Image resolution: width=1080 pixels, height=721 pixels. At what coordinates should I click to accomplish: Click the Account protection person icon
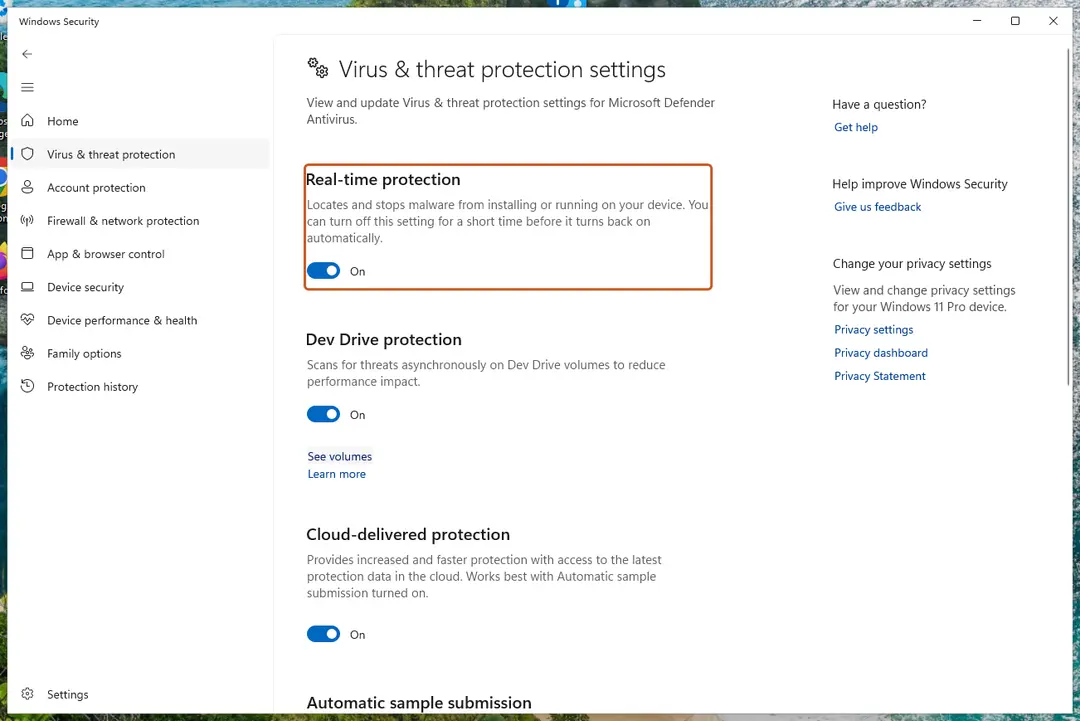(x=28, y=187)
